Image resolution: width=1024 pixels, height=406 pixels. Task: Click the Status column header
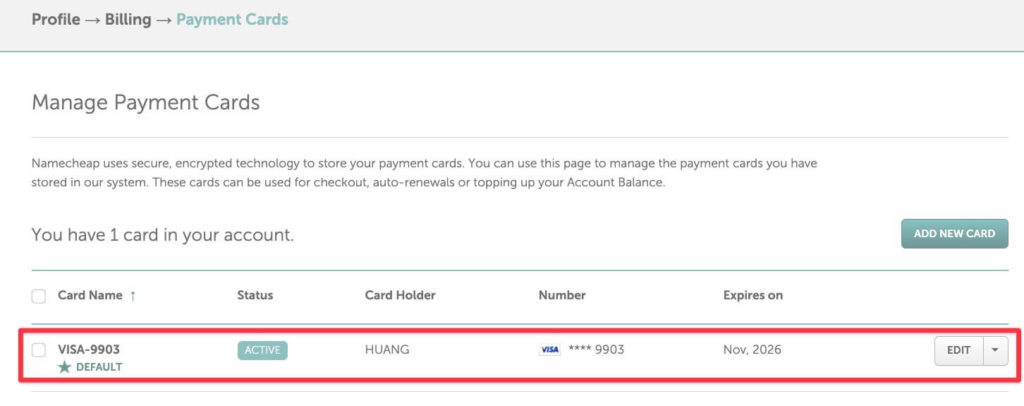click(x=255, y=295)
